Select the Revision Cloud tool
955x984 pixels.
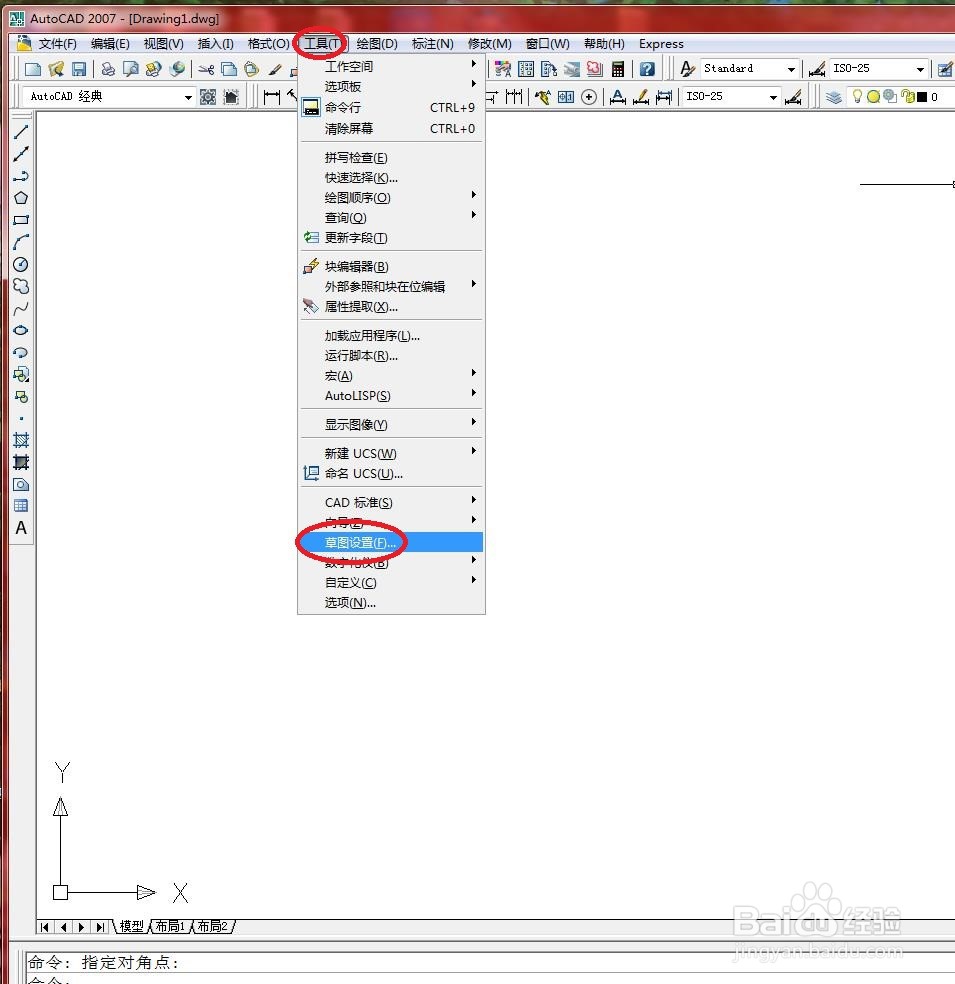21,286
